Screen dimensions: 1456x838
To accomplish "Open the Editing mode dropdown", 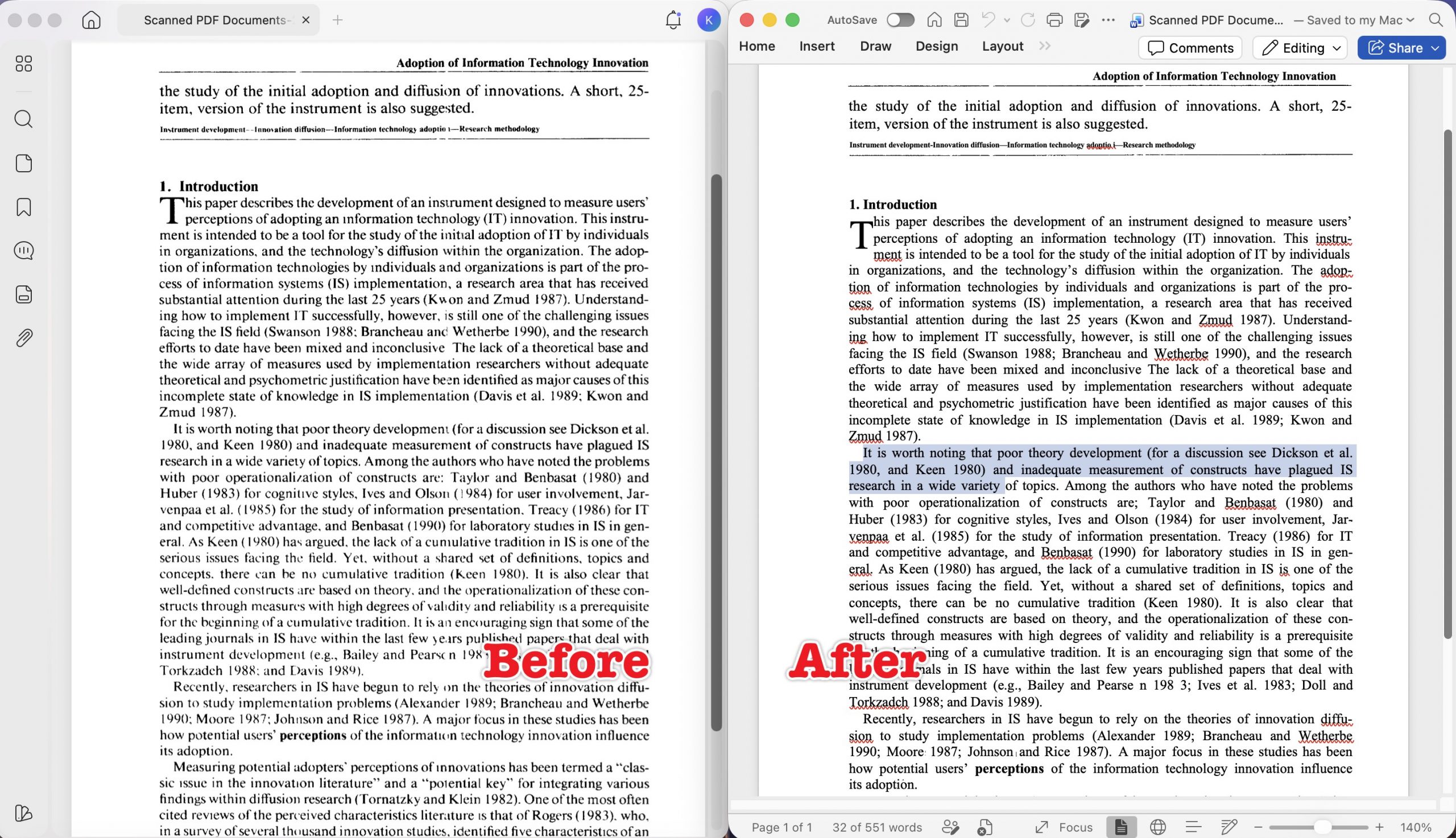I will click(x=1300, y=48).
